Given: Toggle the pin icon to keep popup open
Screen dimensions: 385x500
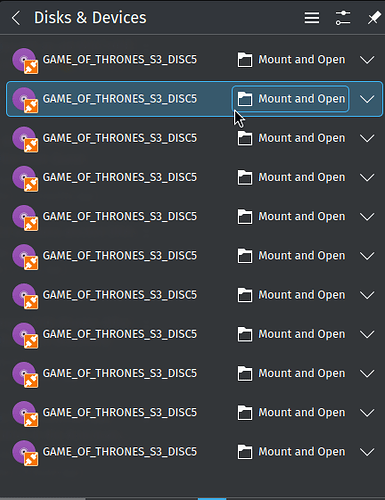Looking at the screenshot, I should point(374,18).
